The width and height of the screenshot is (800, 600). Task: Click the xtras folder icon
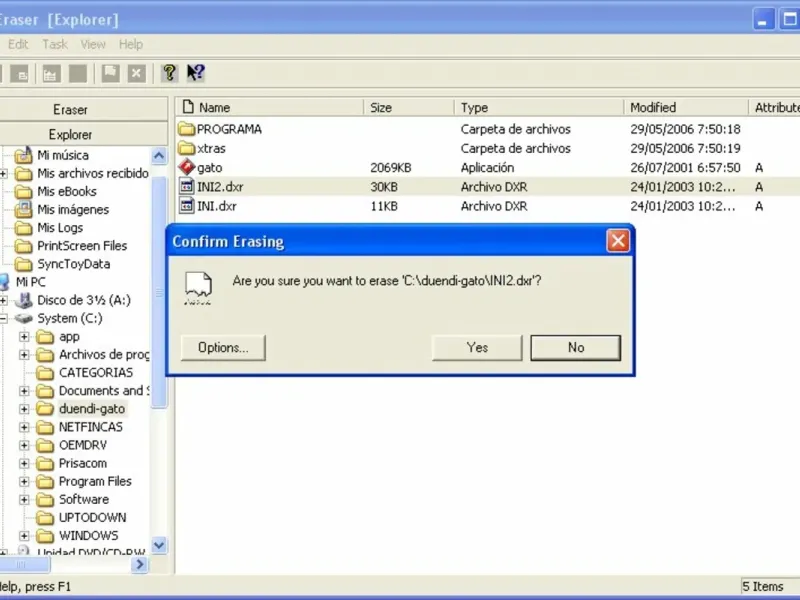[x=187, y=148]
